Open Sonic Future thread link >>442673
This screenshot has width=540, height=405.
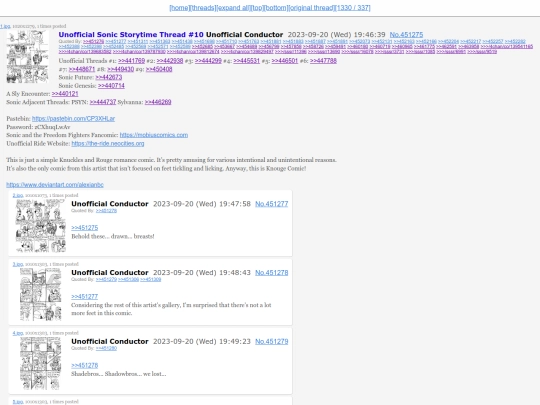(x=108, y=77)
